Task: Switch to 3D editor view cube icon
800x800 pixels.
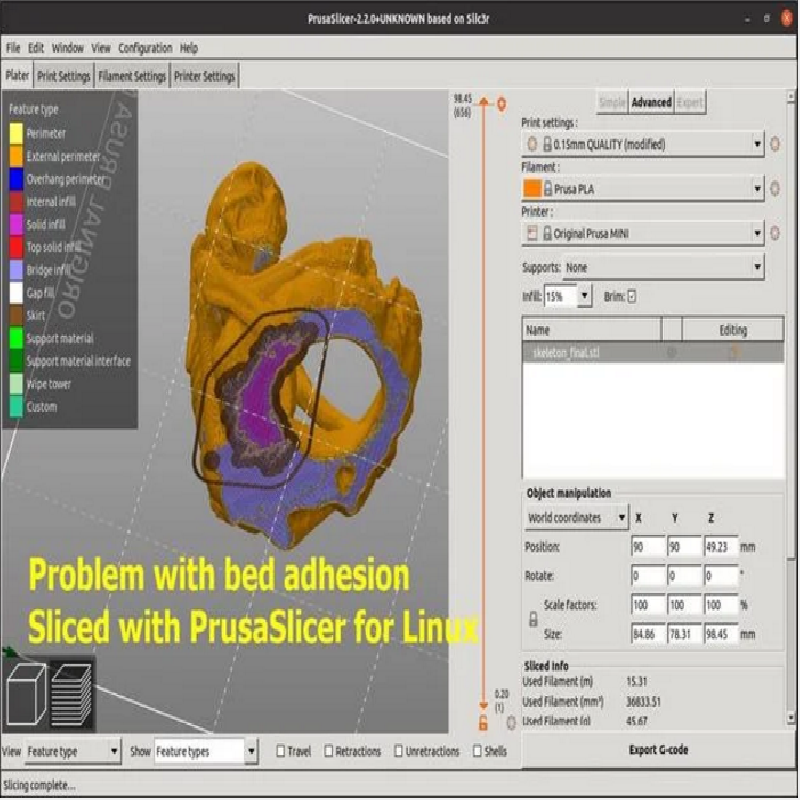Action: (26, 693)
